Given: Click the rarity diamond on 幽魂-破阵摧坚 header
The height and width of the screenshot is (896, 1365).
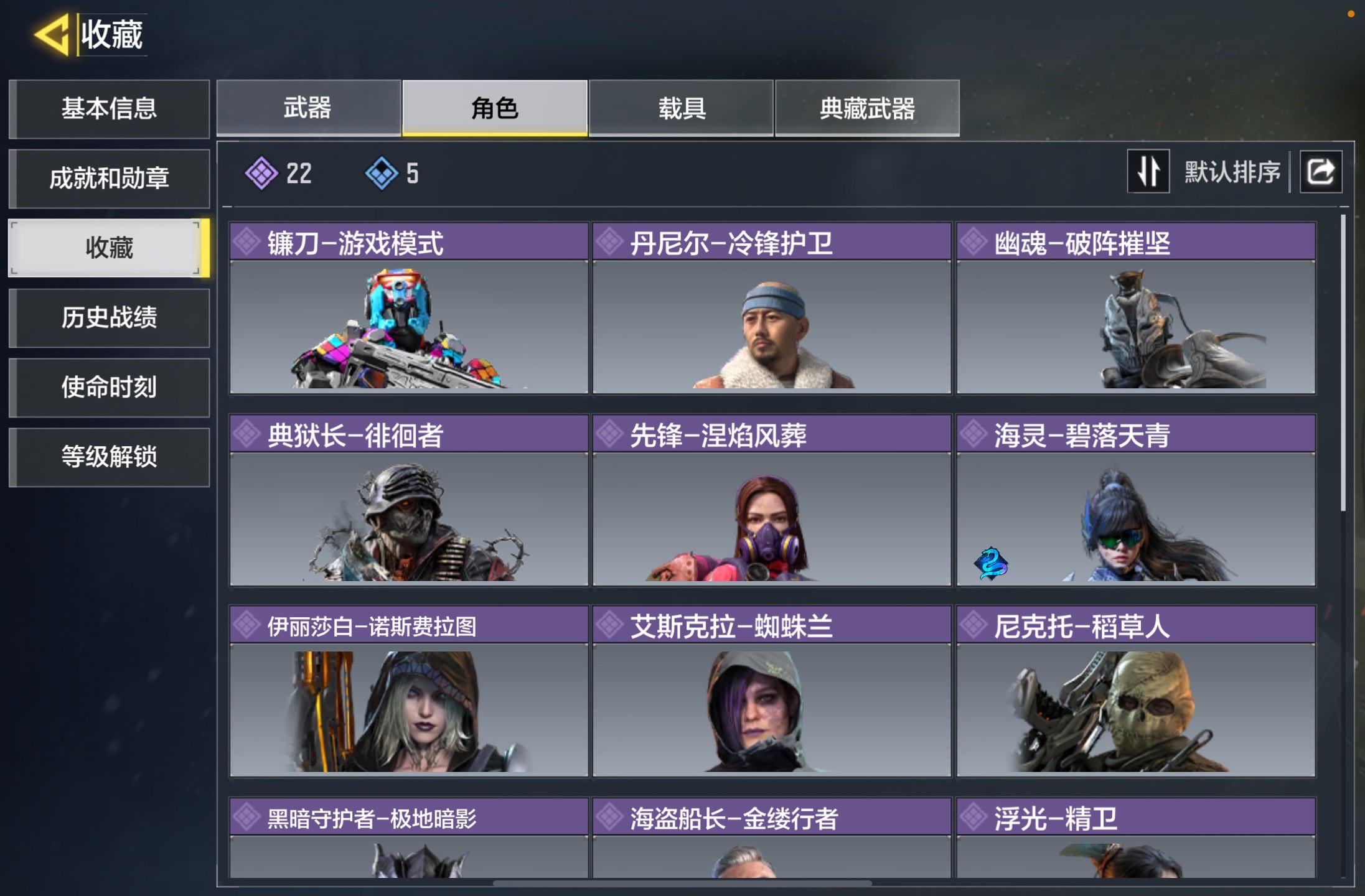Looking at the screenshot, I should coord(973,242).
